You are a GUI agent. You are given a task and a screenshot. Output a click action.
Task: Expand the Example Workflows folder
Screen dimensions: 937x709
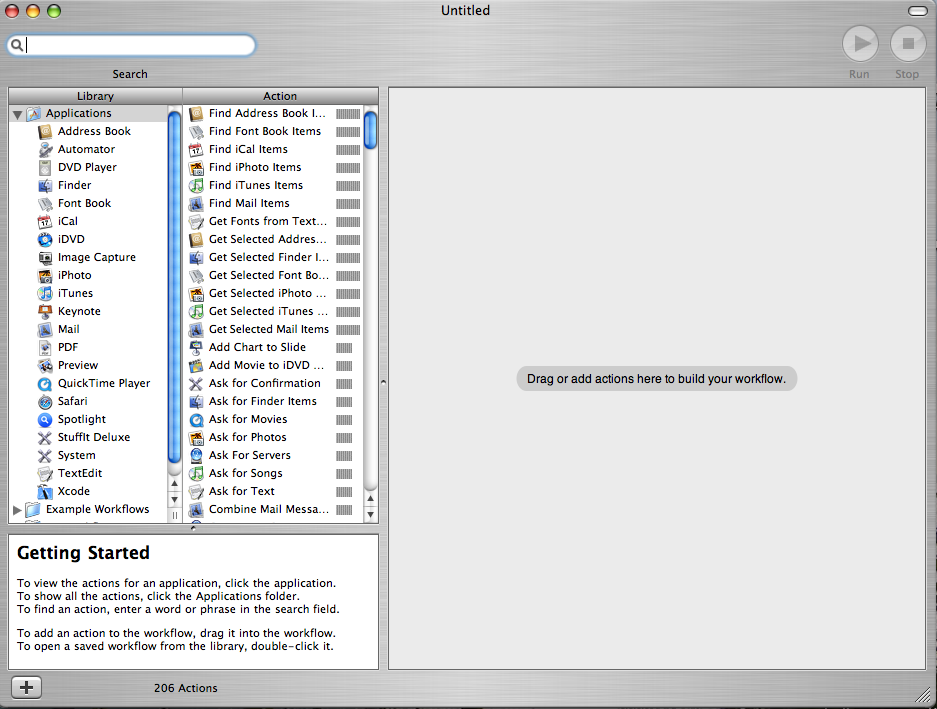click(x=17, y=510)
